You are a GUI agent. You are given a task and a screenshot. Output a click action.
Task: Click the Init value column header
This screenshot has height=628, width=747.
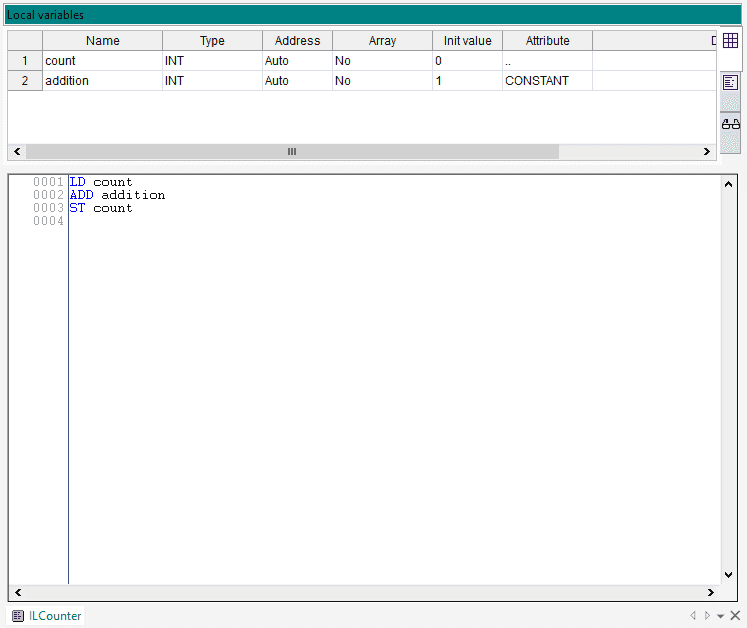click(x=467, y=41)
